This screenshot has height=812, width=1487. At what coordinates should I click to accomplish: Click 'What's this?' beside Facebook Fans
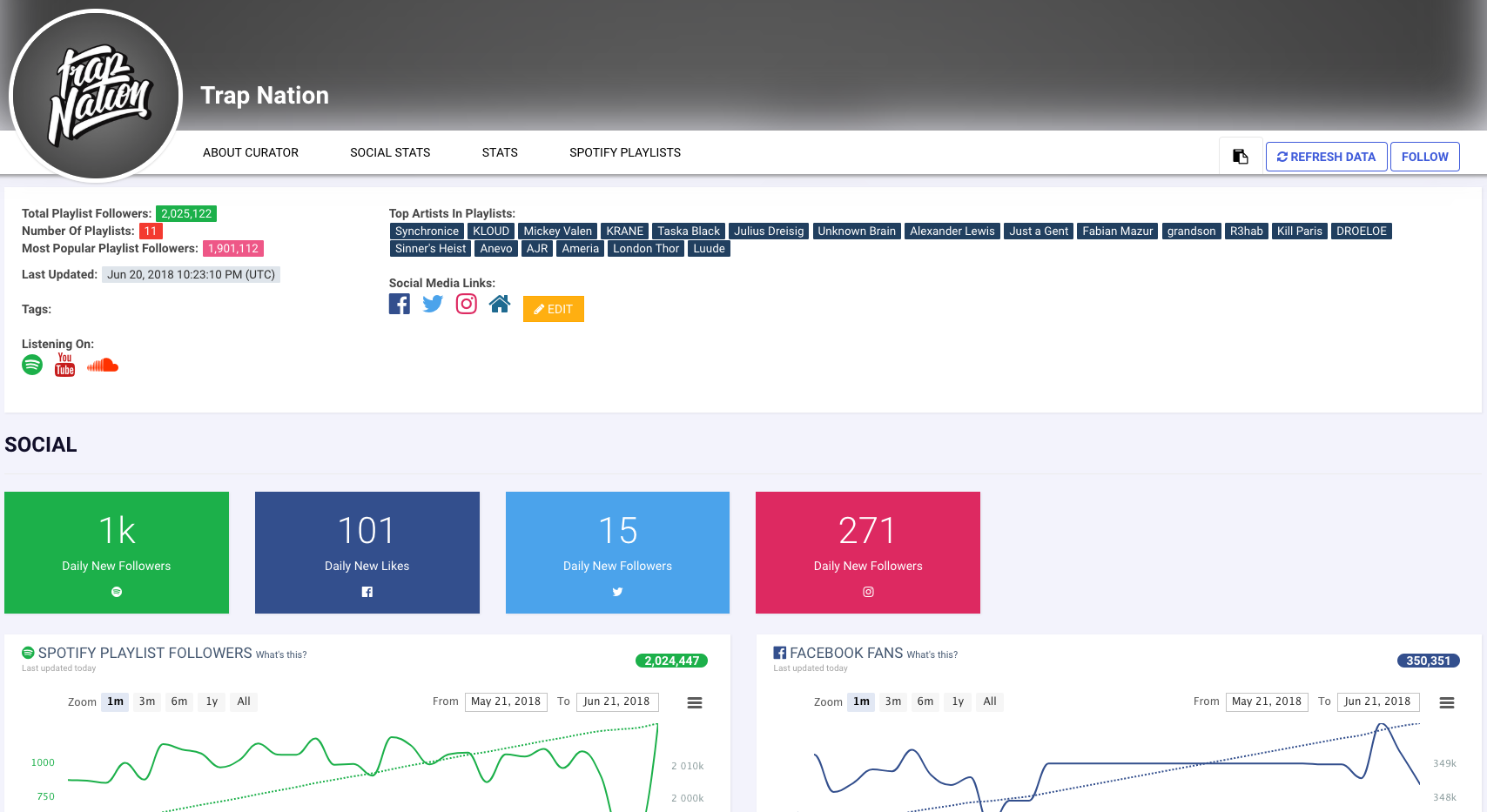point(932,654)
